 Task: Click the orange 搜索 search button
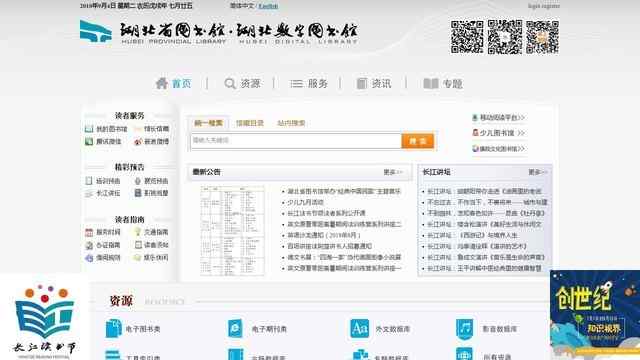point(418,141)
